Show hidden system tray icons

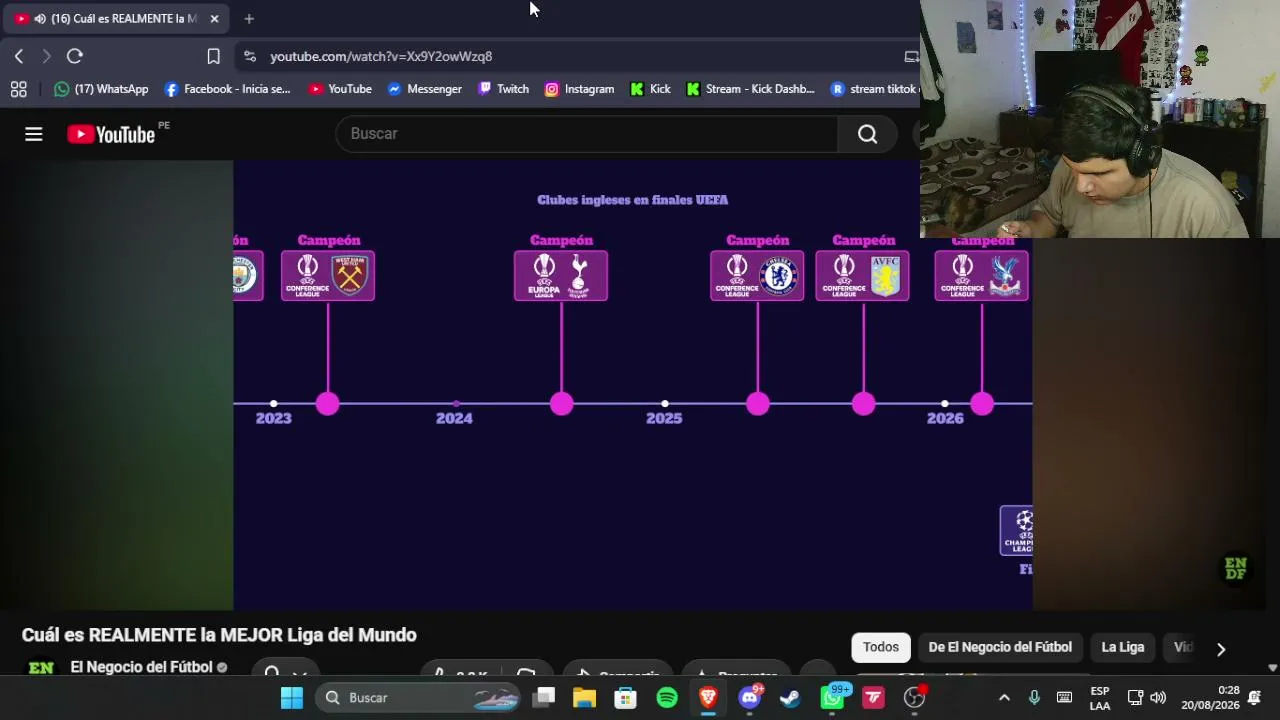click(1004, 698)
